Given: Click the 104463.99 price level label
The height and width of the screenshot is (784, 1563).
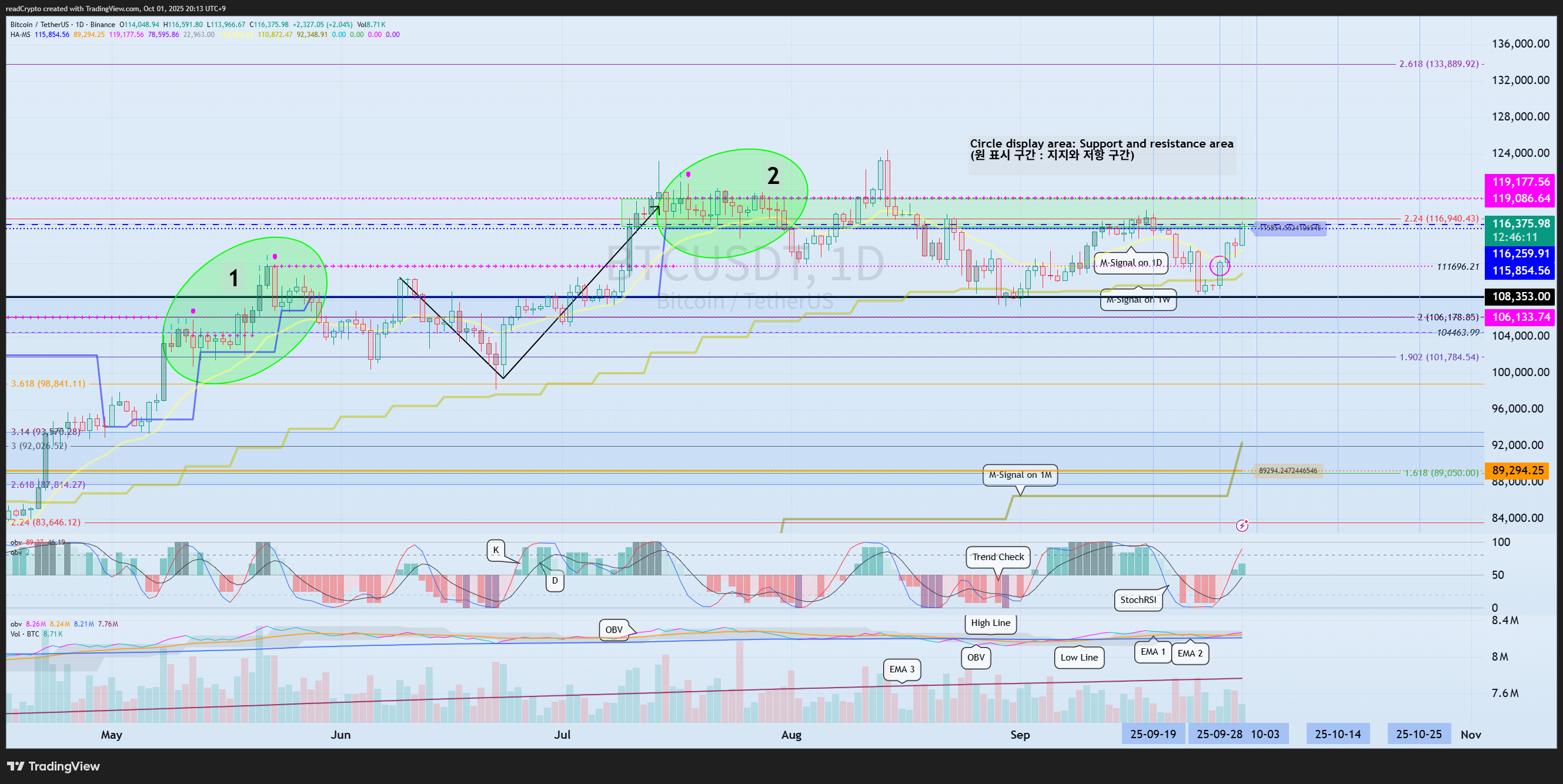Looking at the screenshot, I should click(x=1457, y=333).
